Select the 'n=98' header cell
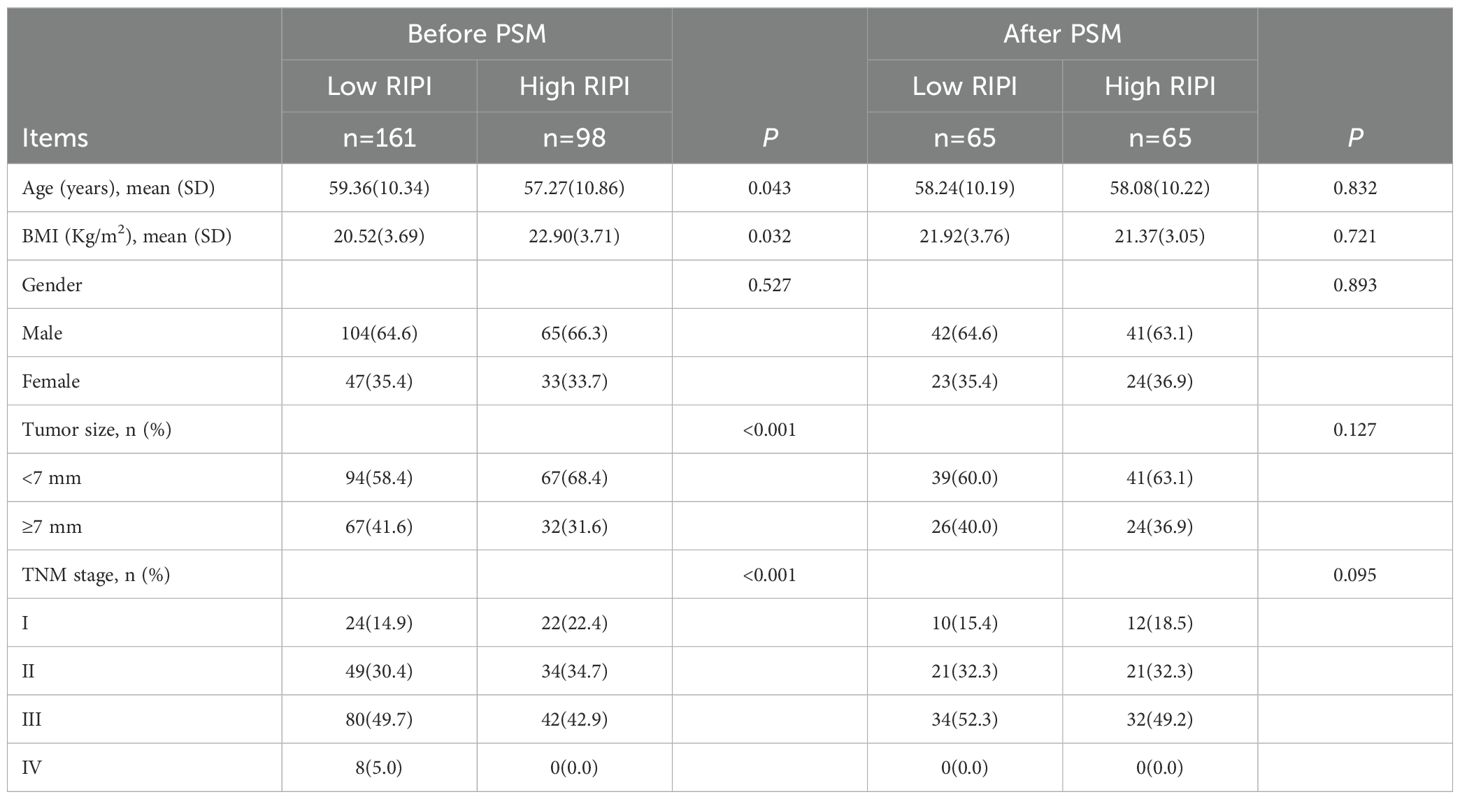The image size is (1460, 799). [x=574, y=138]
